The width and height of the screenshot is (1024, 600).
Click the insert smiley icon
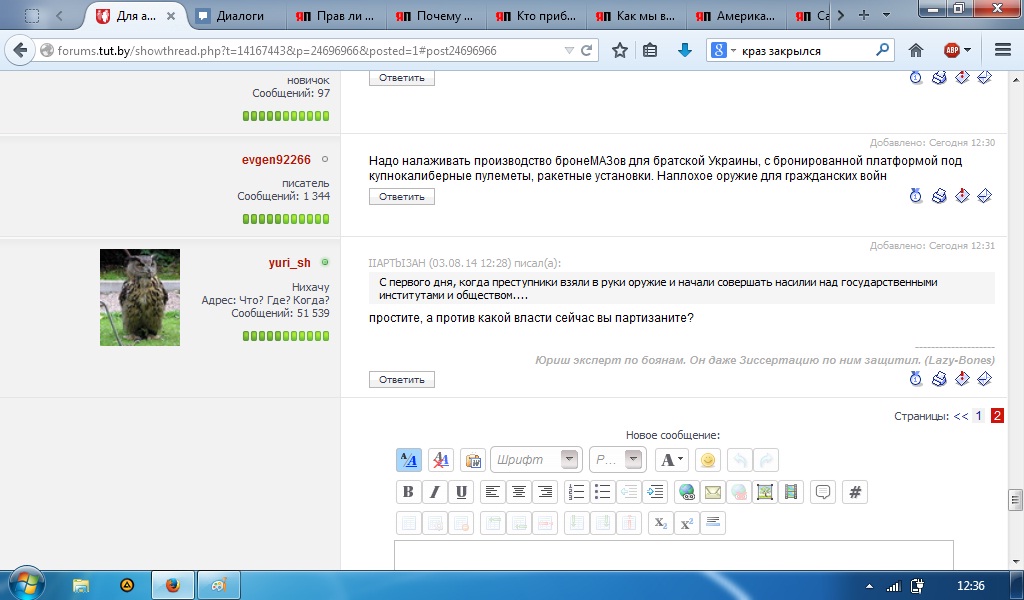coord(708,460)
